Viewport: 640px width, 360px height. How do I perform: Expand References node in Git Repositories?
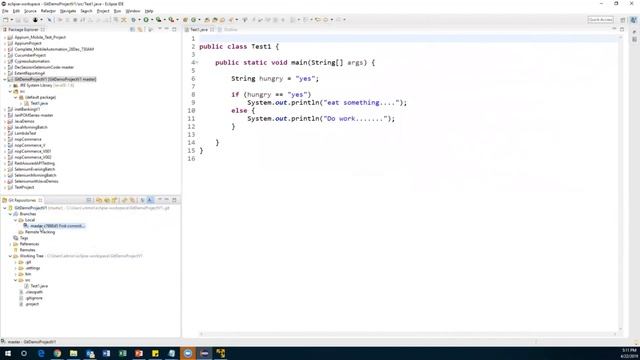[10, 244]
